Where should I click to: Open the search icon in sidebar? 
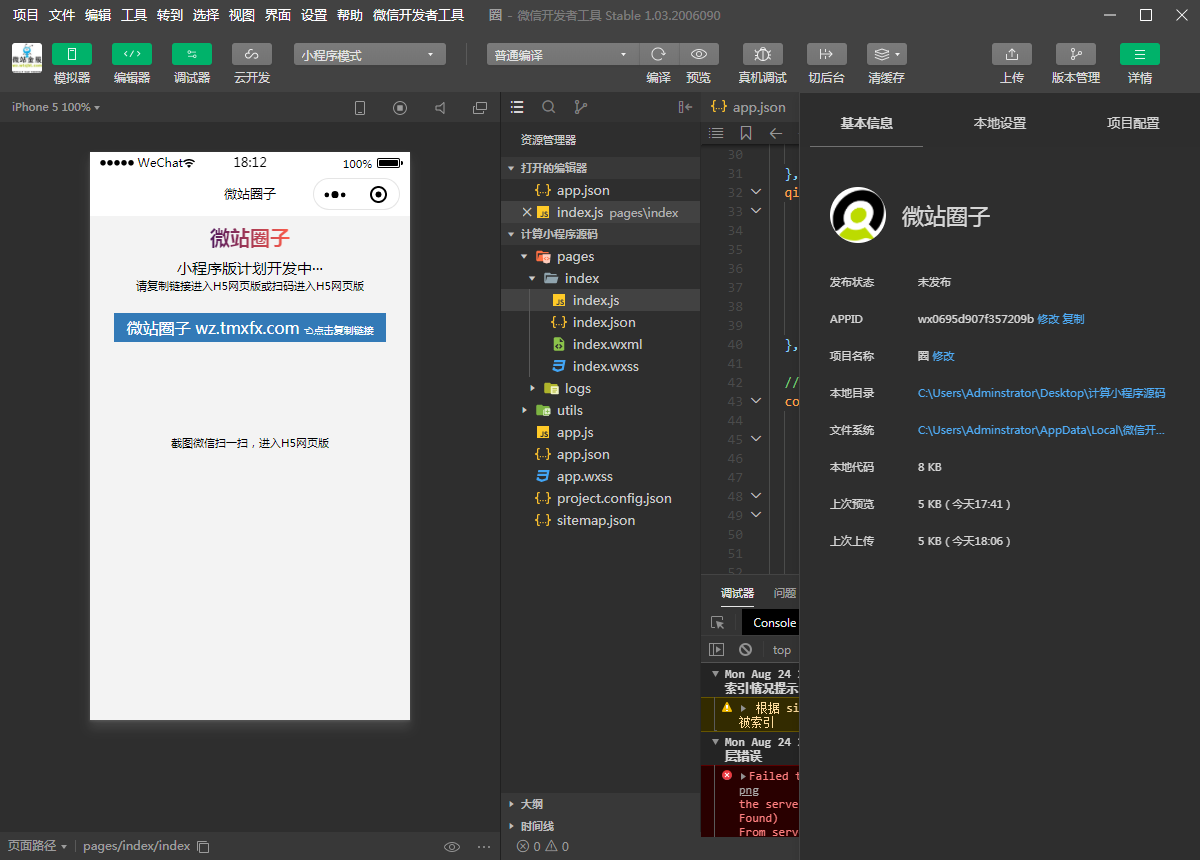point(549,107)
